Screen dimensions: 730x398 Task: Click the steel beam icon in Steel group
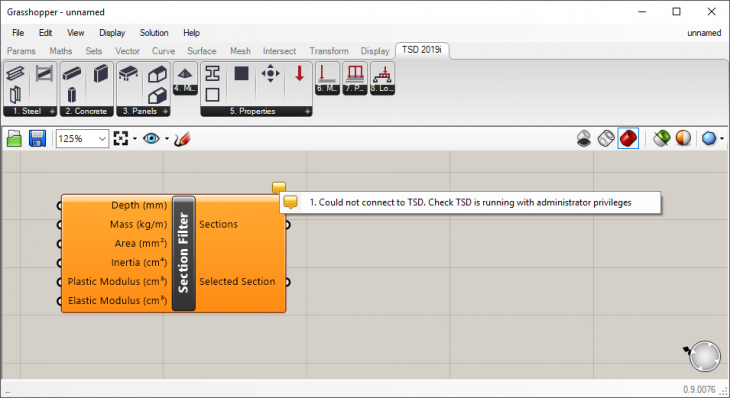15,74
